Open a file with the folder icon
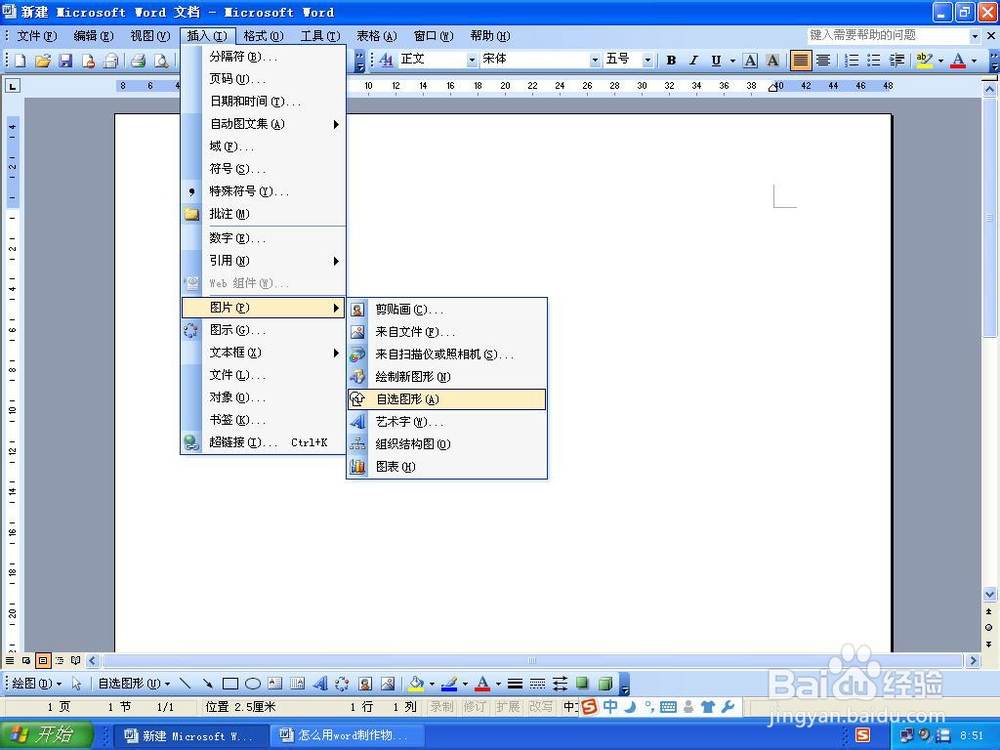The image size is (1000, 750). pos(42,61)
